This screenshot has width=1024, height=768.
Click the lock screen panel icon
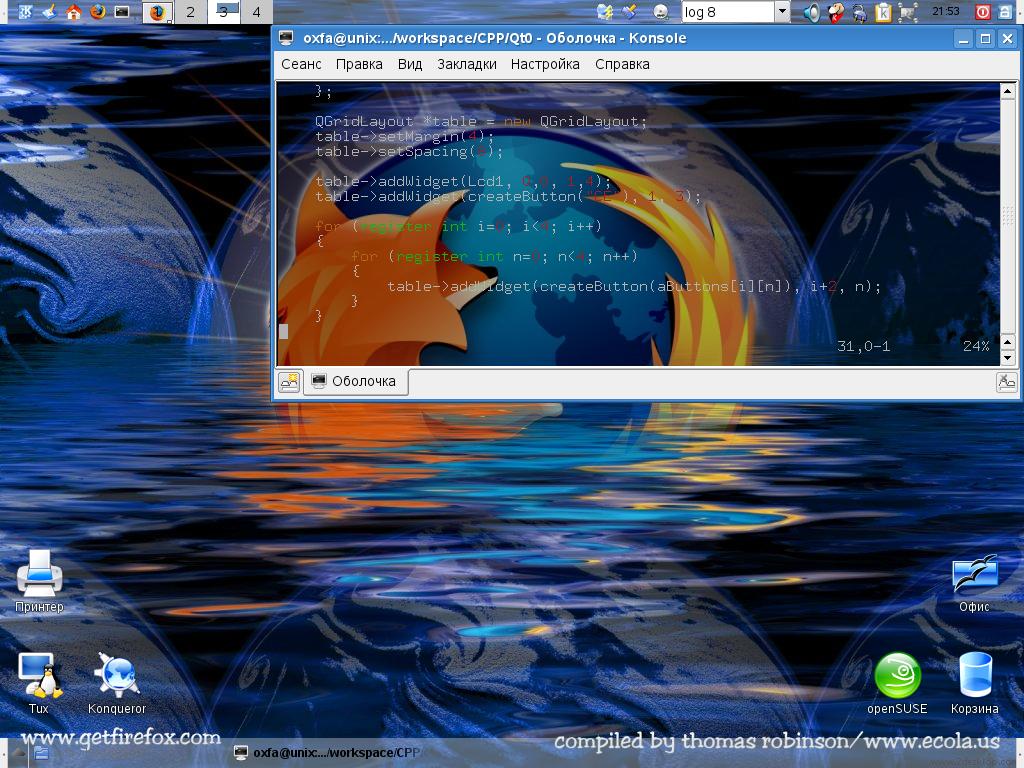point(1006,12)
